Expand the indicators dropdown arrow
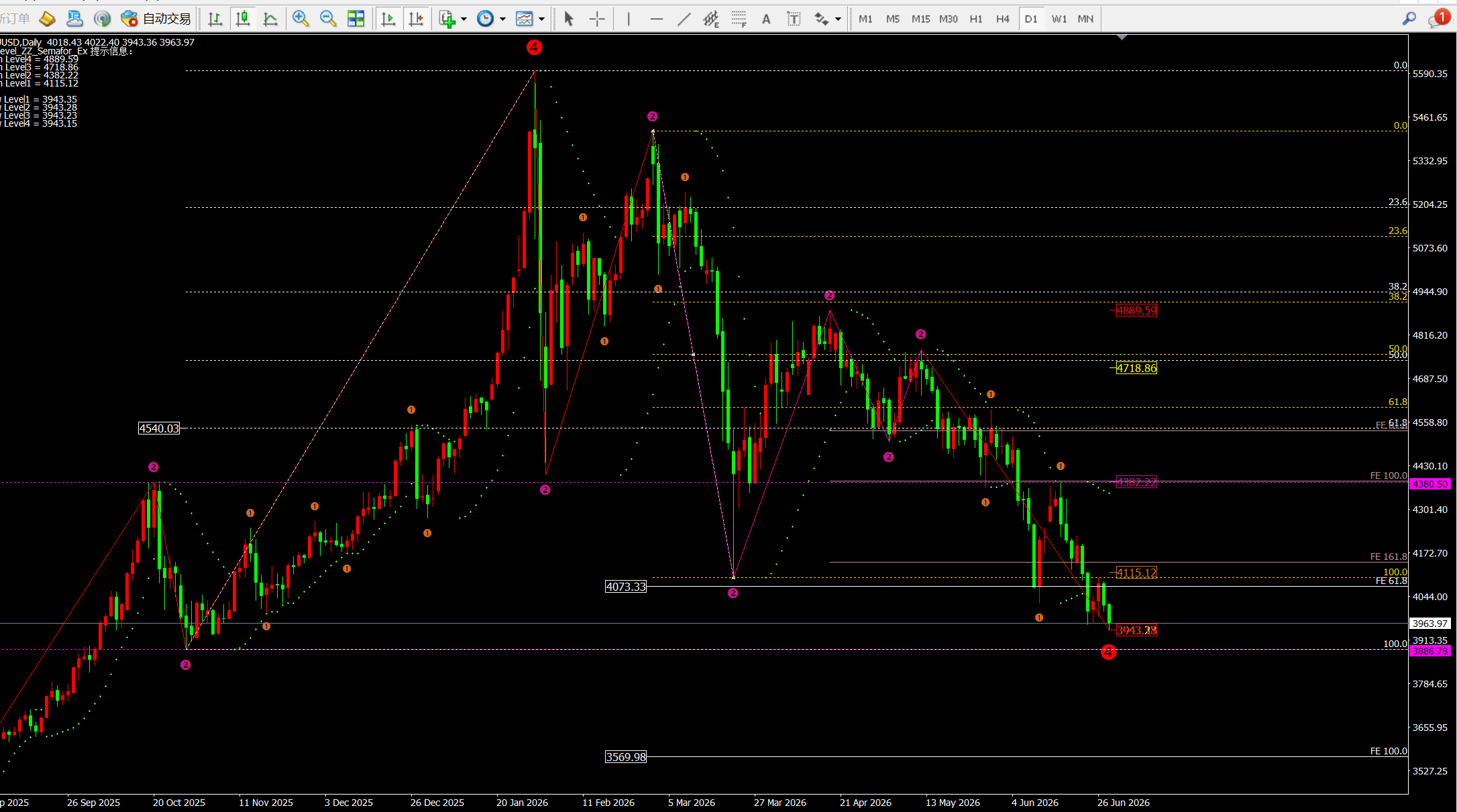The width and height of the screenshot is (1457, 812). 464,19
